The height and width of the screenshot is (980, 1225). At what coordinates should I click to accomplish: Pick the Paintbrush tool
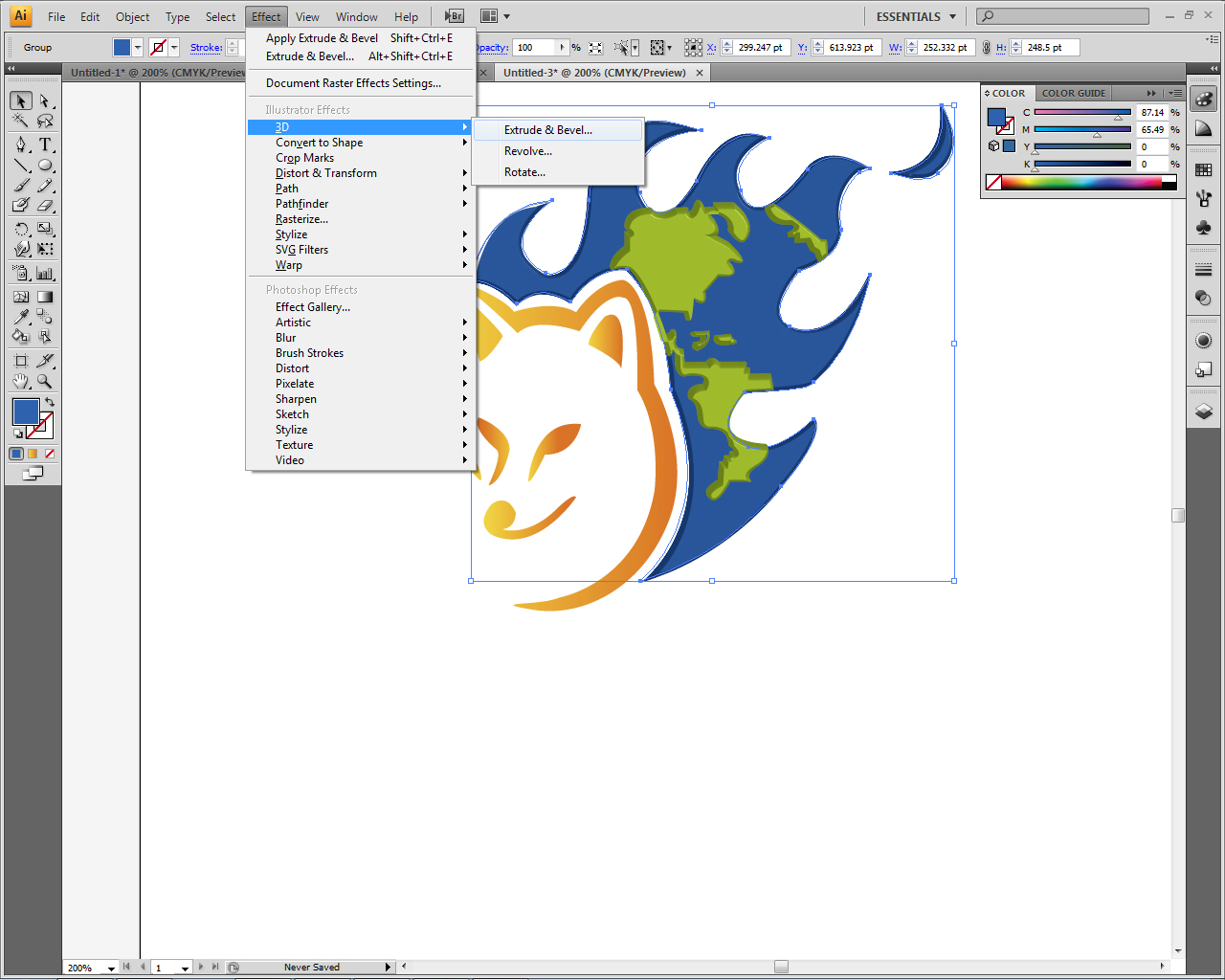pyautogui.click(x=19, y=184)
